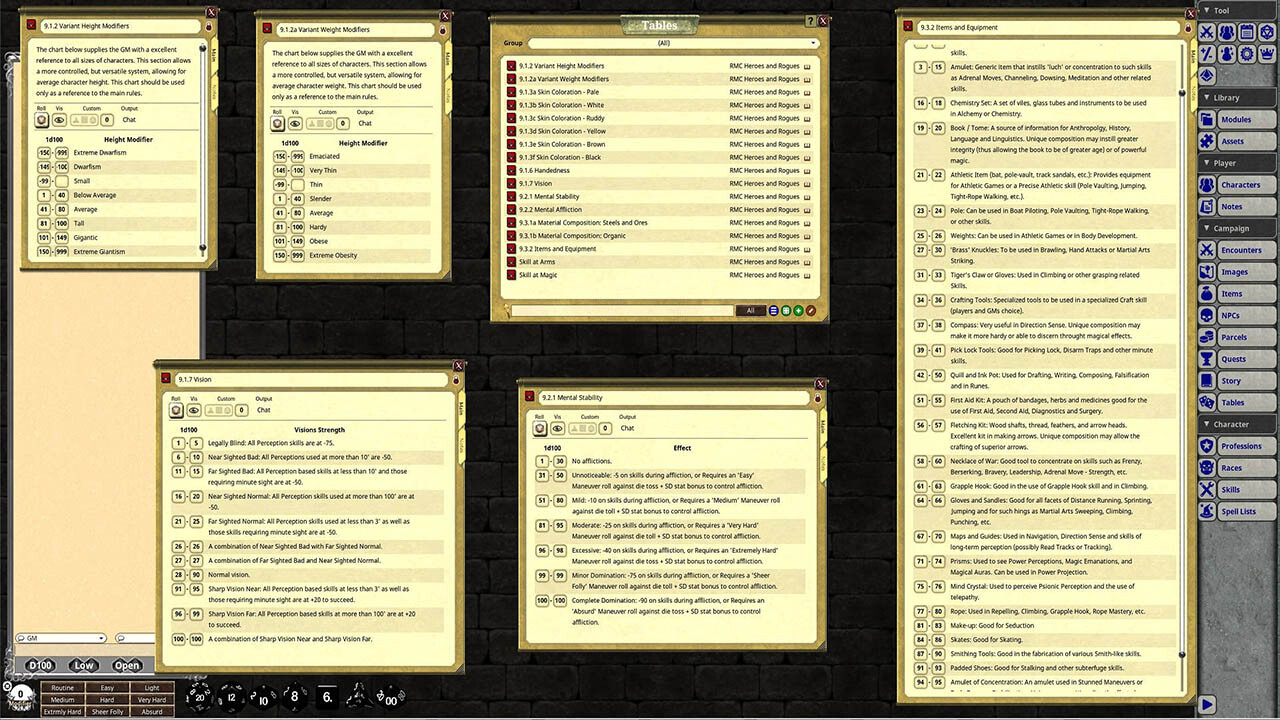Toggle visibility eye in Variant Height Modifiers window

[58, 119]
